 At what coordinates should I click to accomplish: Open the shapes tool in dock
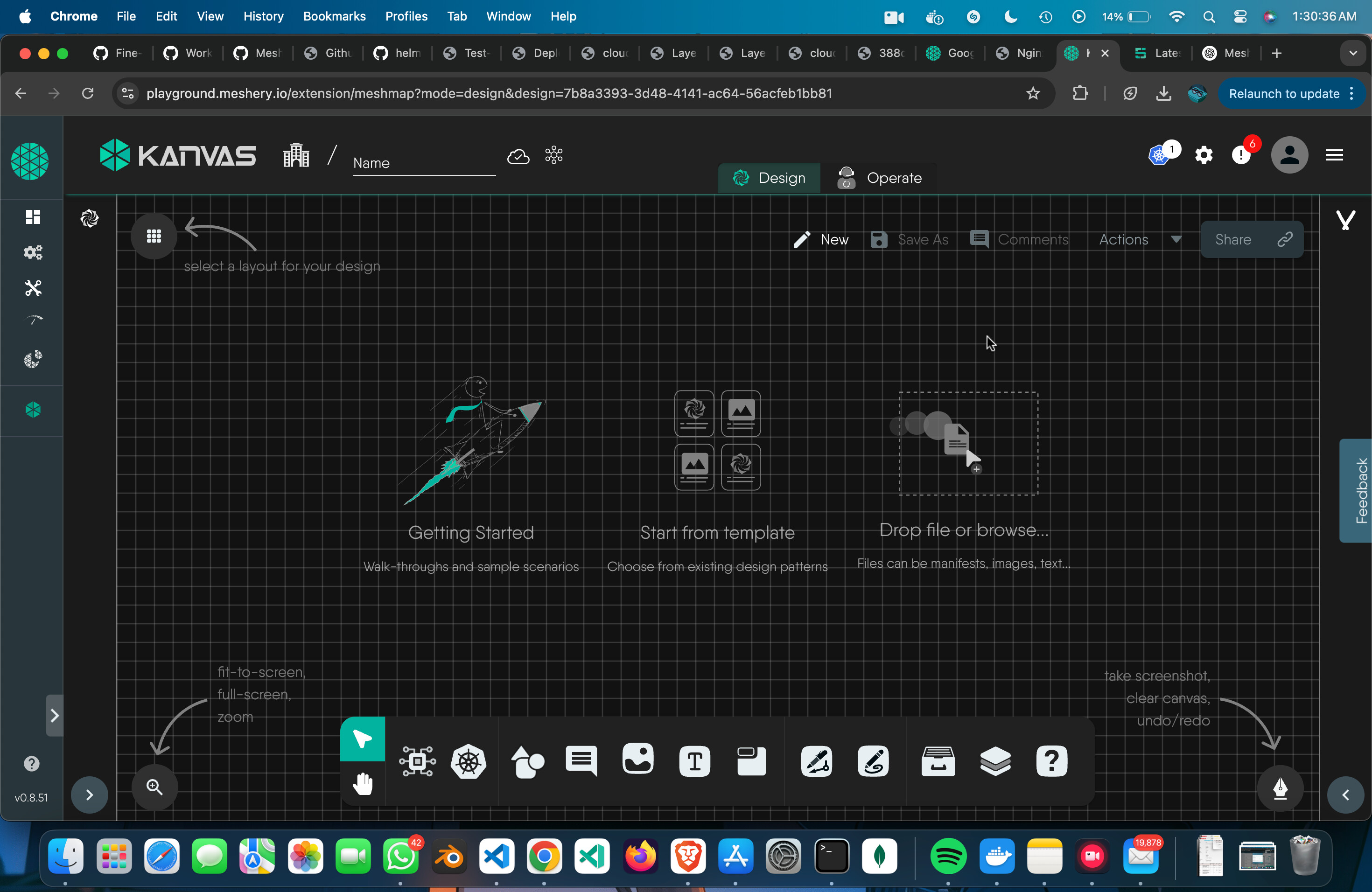527,761
